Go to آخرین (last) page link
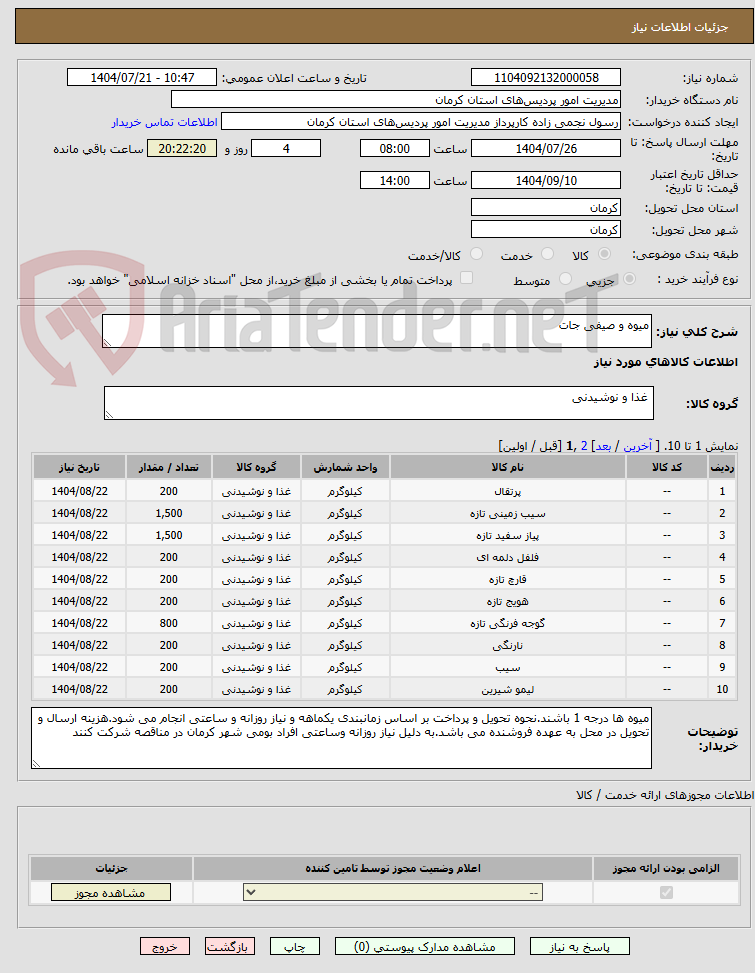This screenshot has height=973, width=755. click(638, 446)
